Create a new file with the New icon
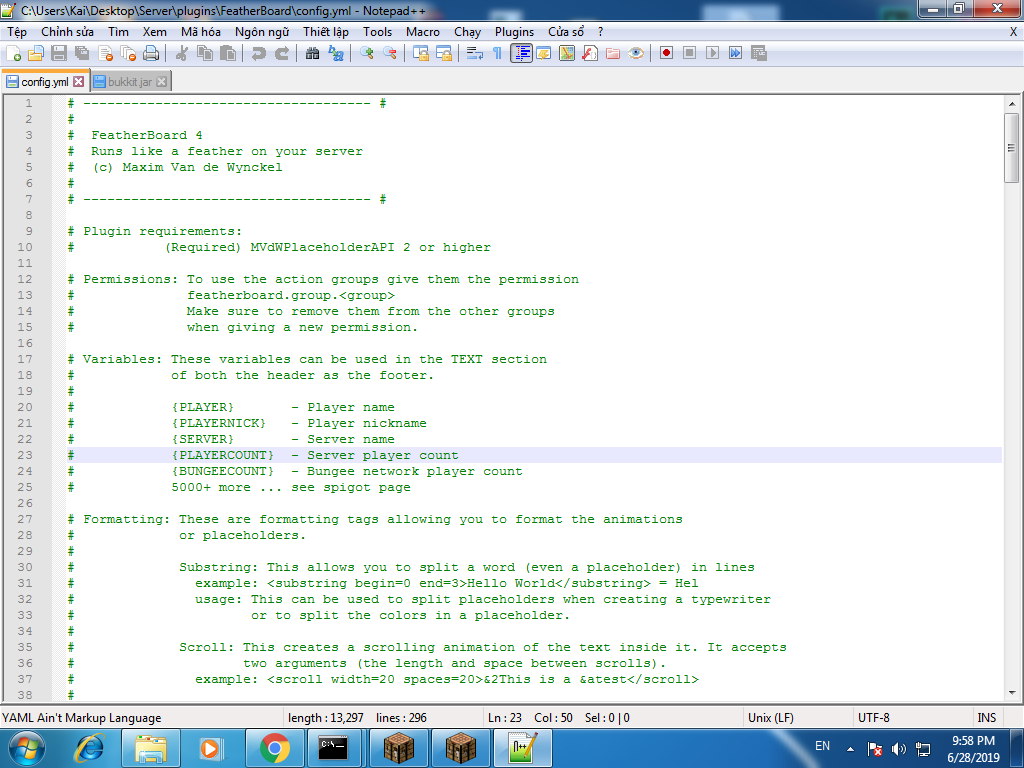 [13, 54]
